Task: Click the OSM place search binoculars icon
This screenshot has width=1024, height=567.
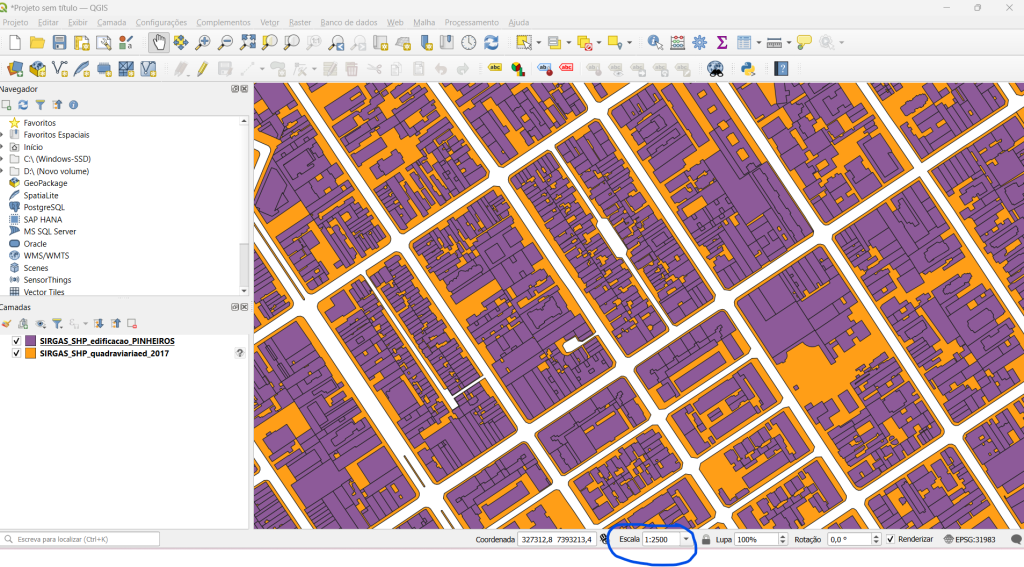Action: pos(715,69)
